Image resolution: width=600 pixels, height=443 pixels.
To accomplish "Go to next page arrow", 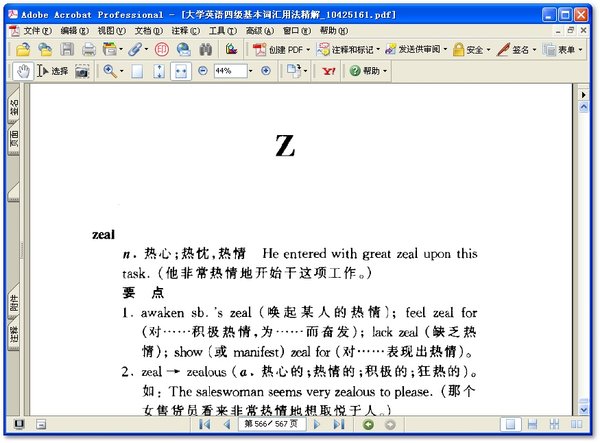I will [x=317, y=424].
